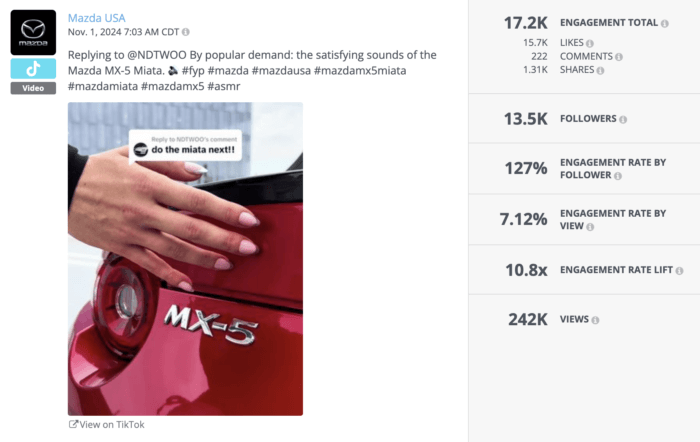Click the post caption text

click(252, 71)
